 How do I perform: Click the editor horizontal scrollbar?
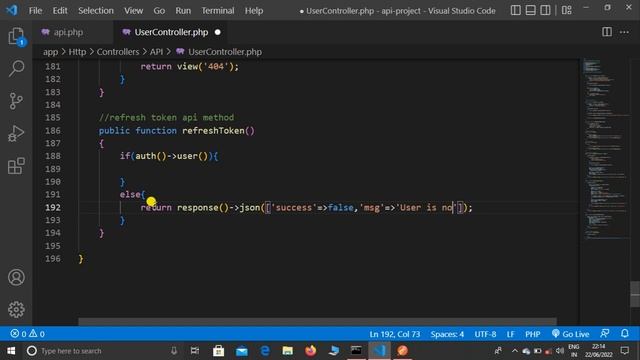coord(318,322)
